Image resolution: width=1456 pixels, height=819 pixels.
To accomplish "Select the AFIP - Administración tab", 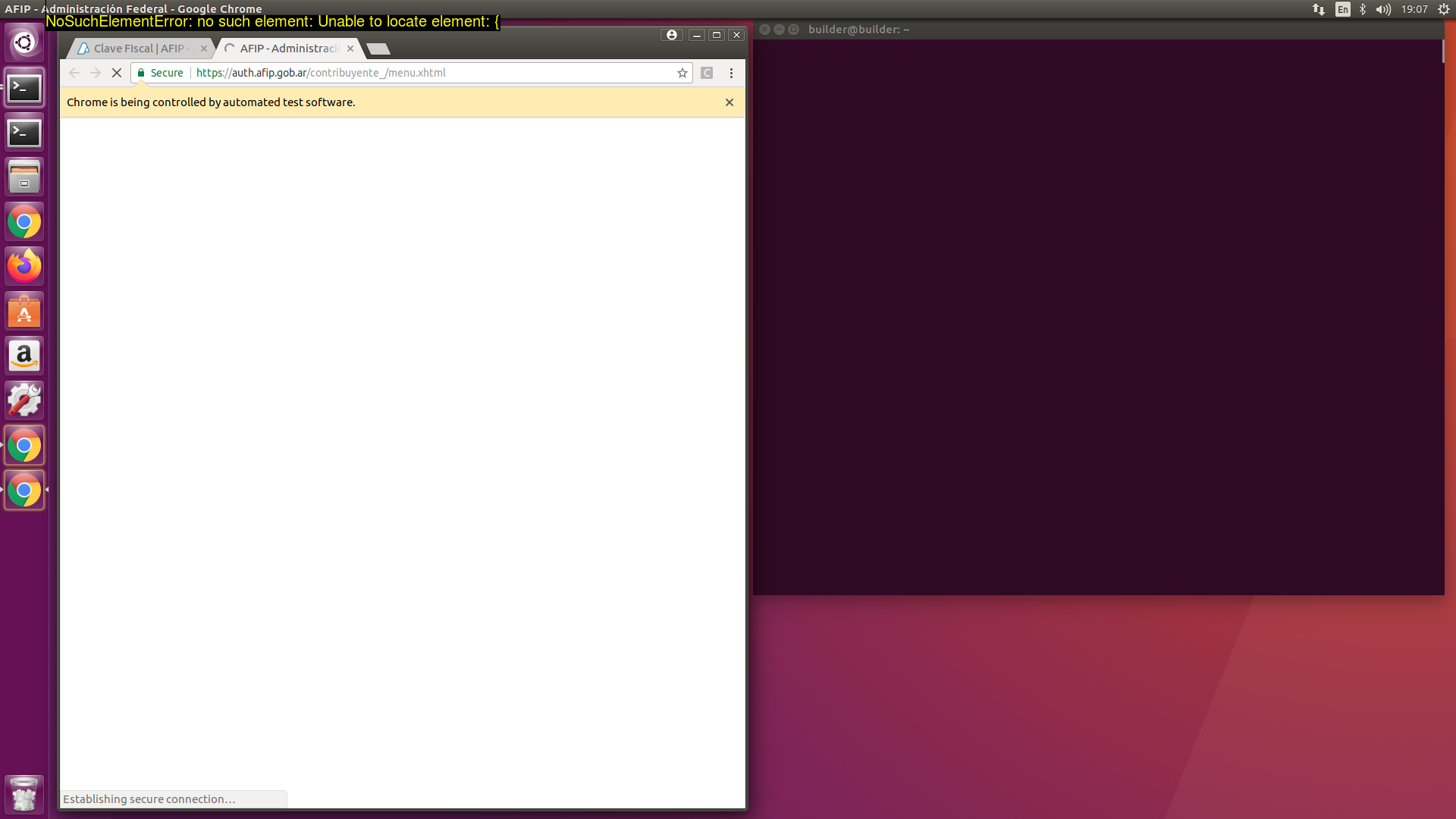I will 288,49.
